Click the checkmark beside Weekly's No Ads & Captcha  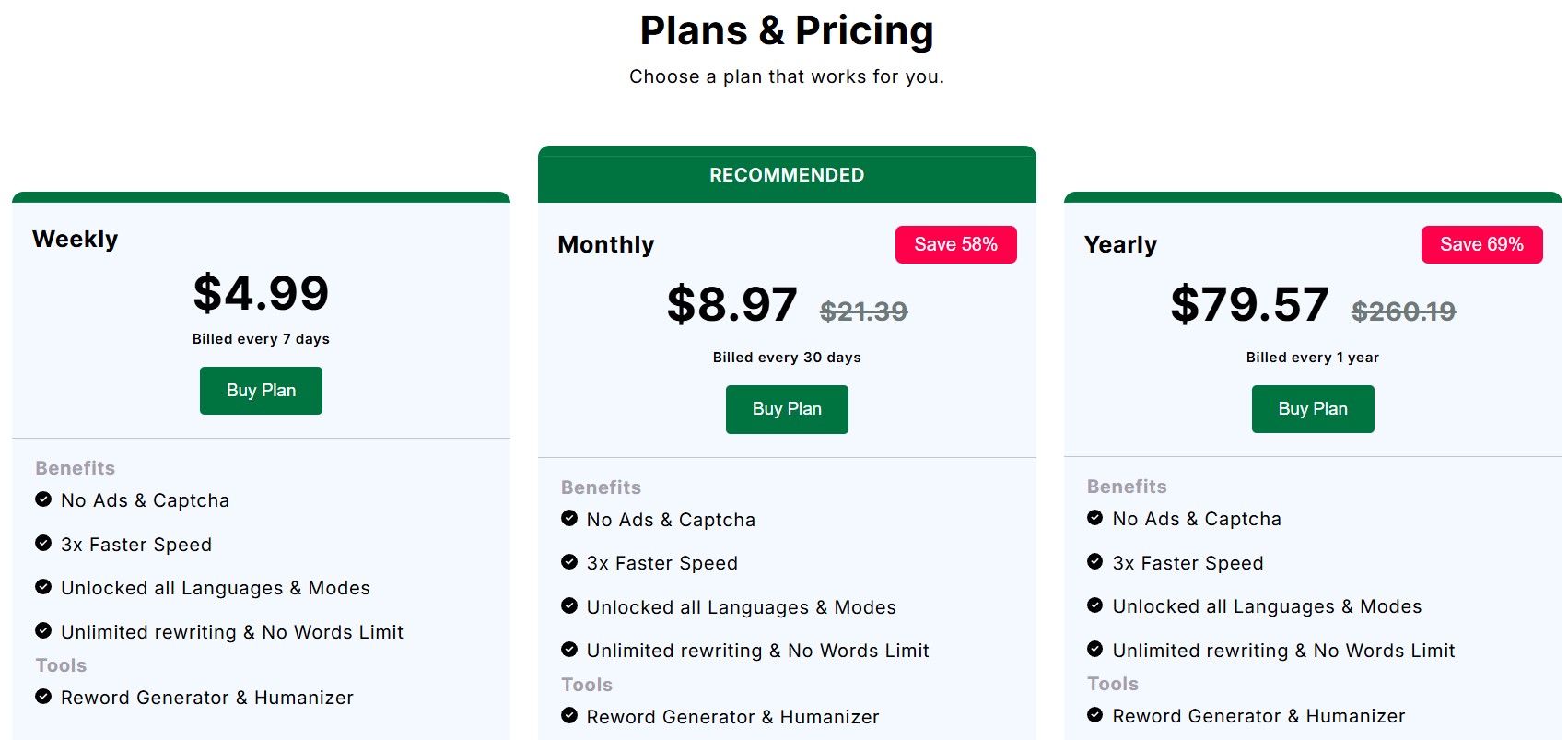tap(42, 499)
